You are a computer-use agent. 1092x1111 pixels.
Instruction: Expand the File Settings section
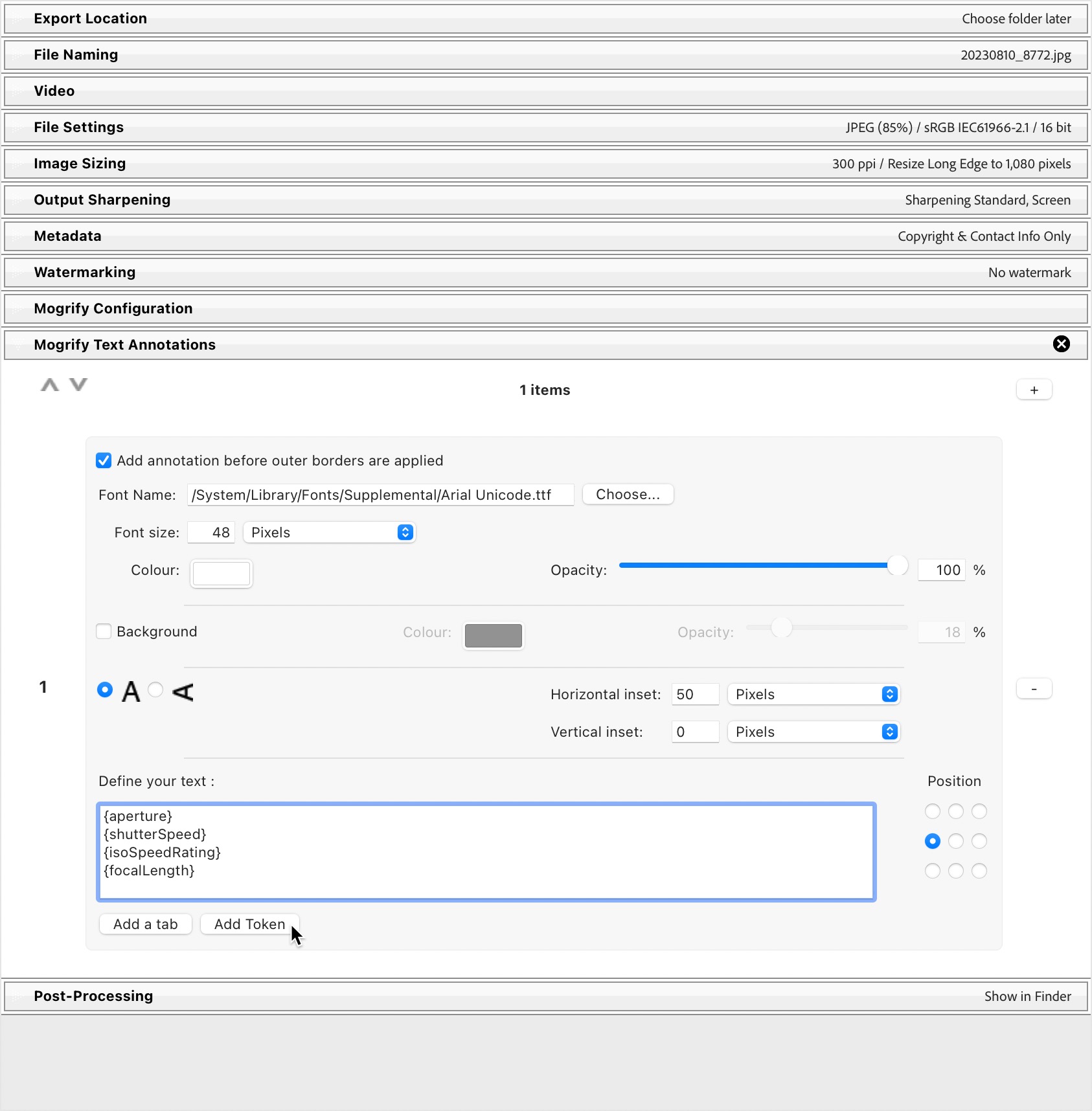[79, 128]
